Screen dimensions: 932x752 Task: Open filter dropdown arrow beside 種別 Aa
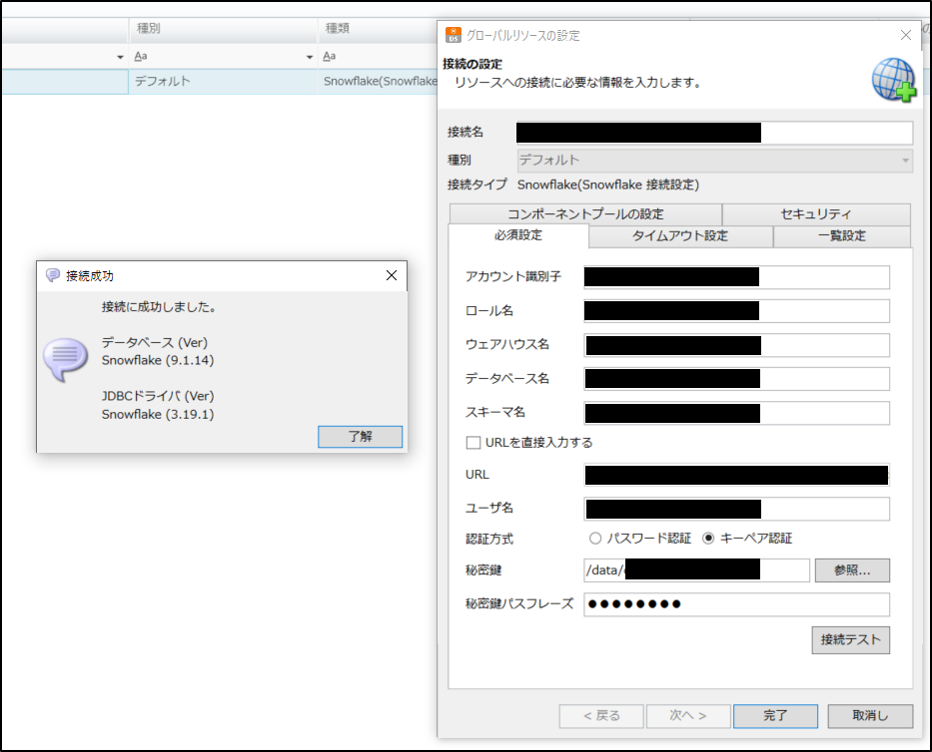[309, 57]
